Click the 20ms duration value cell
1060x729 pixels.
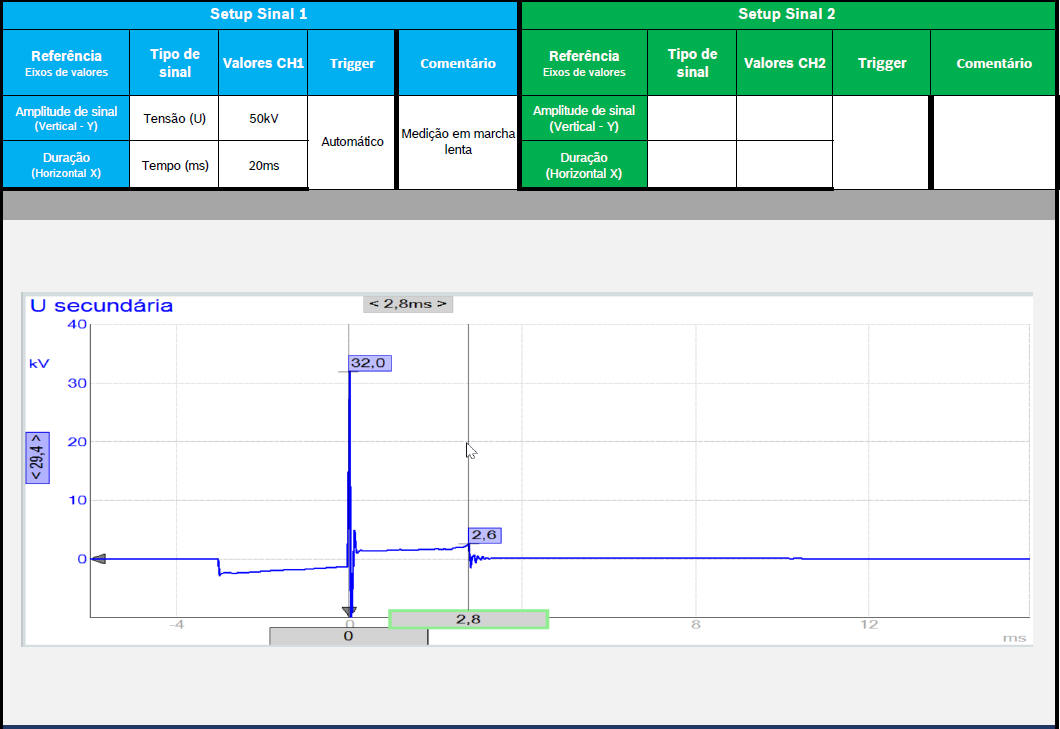tap(263, 165)
